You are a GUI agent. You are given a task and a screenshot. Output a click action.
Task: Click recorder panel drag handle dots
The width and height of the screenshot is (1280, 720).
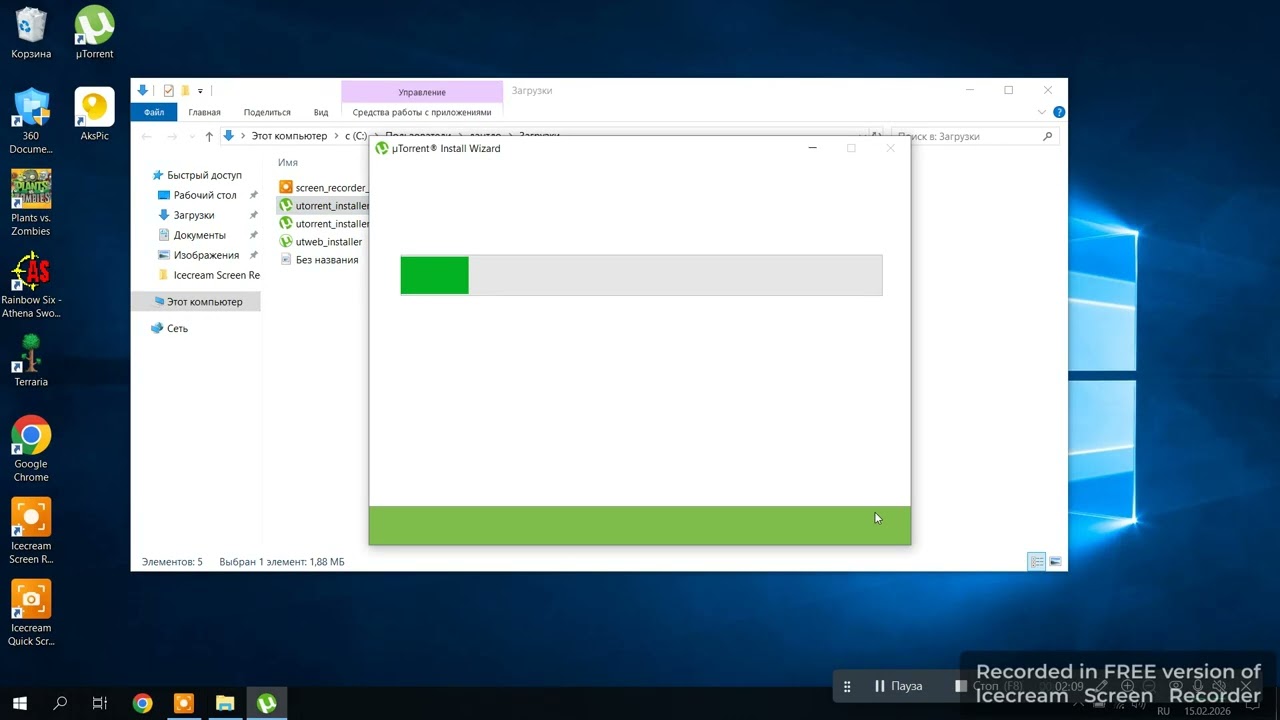tap(847, 686)
